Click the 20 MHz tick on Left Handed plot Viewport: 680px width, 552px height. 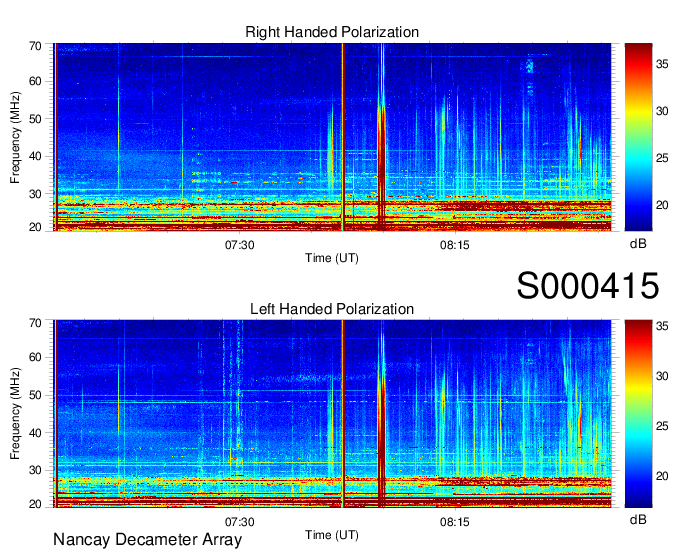(35, 504)
